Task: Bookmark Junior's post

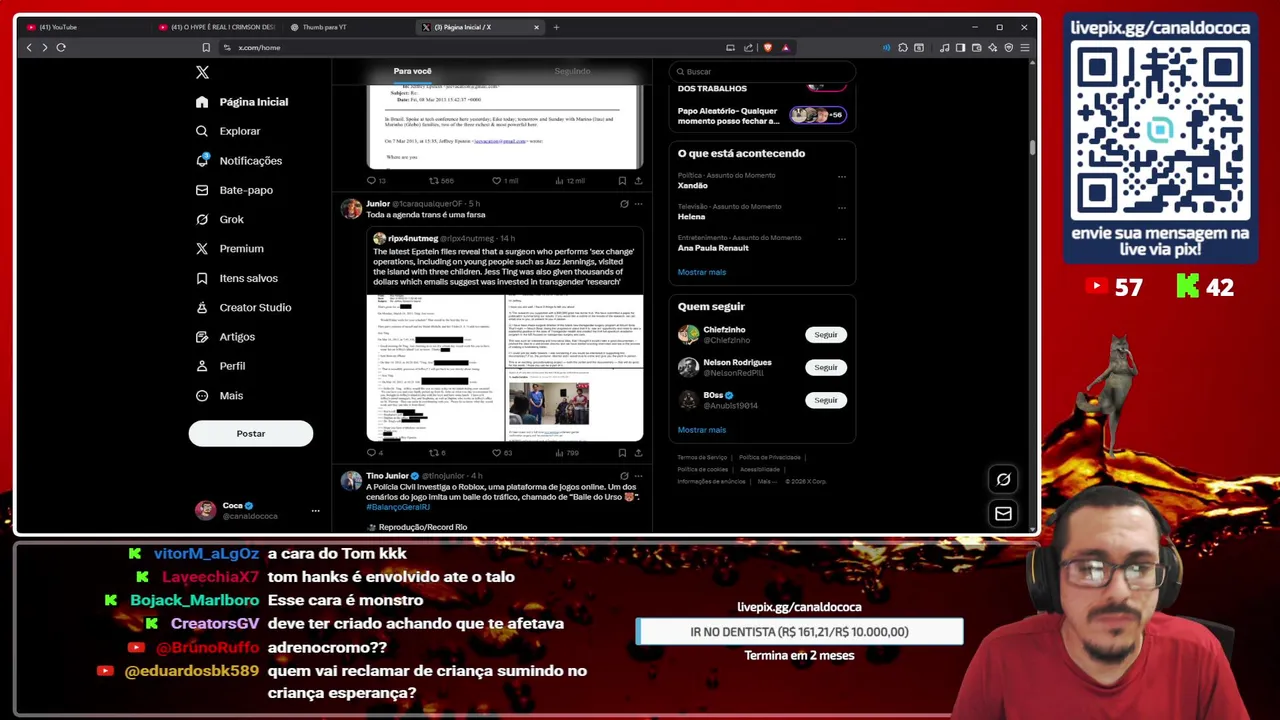Action: point(622,453)
